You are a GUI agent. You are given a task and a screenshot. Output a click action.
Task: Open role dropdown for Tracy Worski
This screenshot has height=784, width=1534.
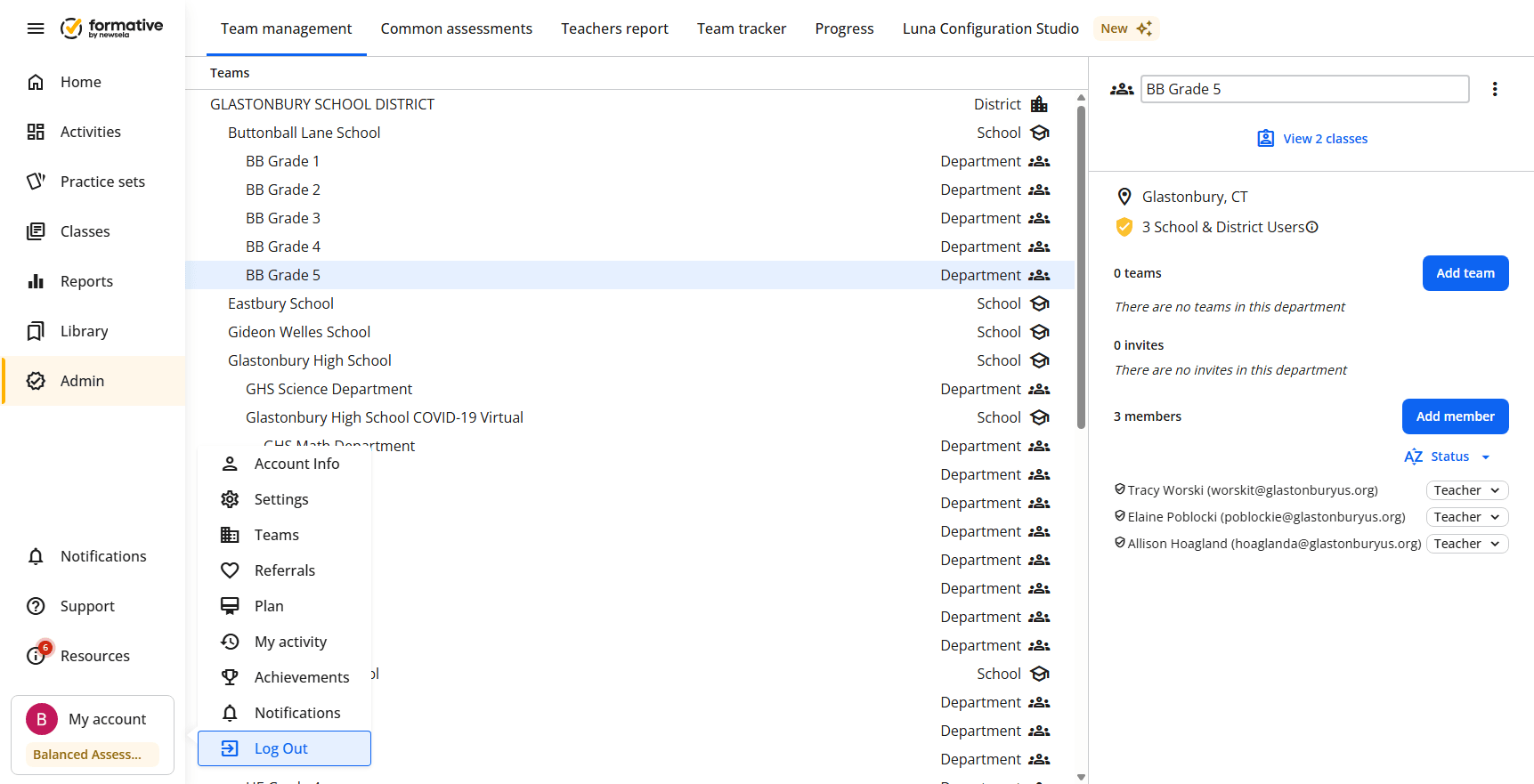coord(1467,490)
